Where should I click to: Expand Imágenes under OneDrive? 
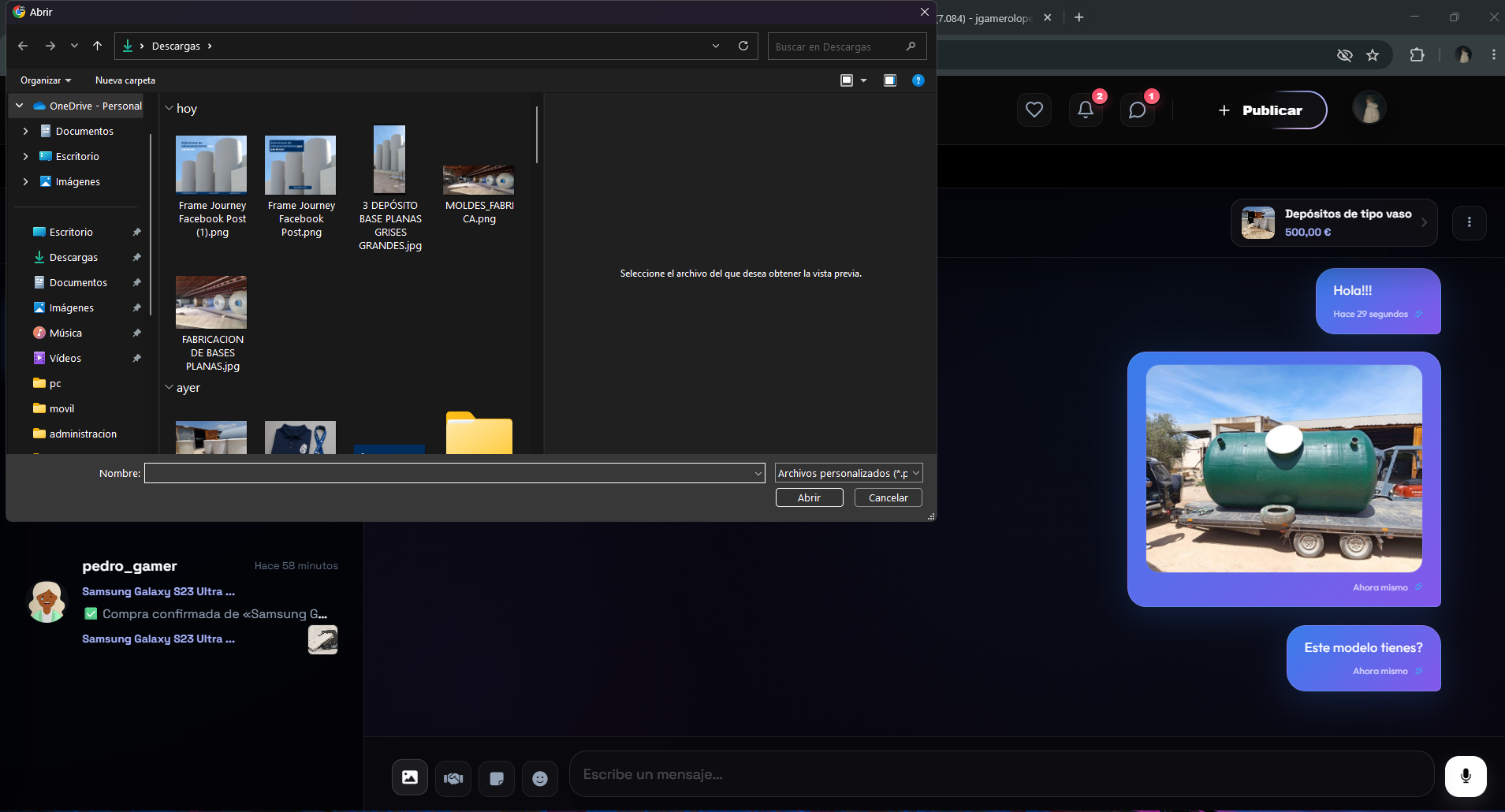[25, 181]
